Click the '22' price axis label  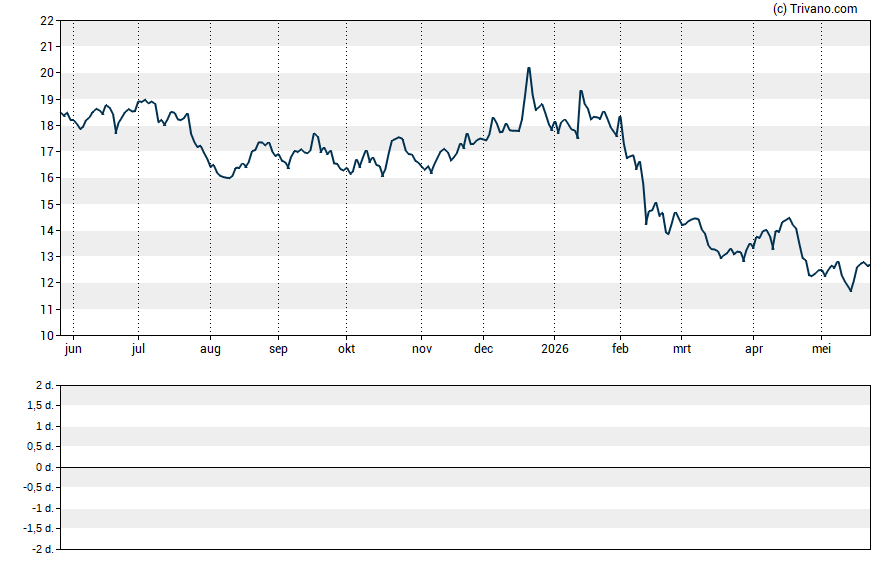pos(47,21)
